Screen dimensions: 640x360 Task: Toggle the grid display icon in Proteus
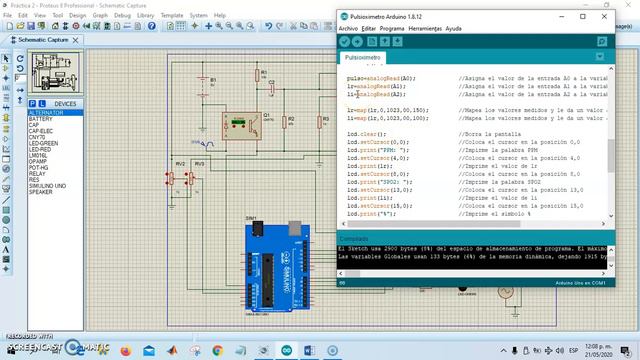(x=180, y=26)
